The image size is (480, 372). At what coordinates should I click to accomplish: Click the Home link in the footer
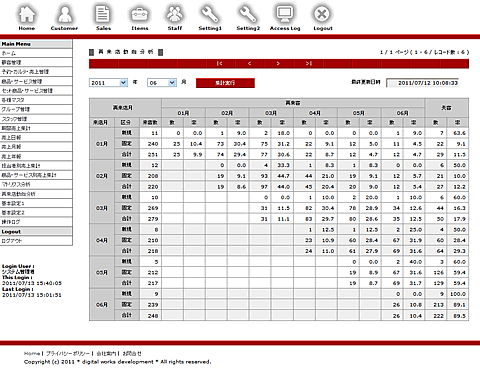pos(32,353)
